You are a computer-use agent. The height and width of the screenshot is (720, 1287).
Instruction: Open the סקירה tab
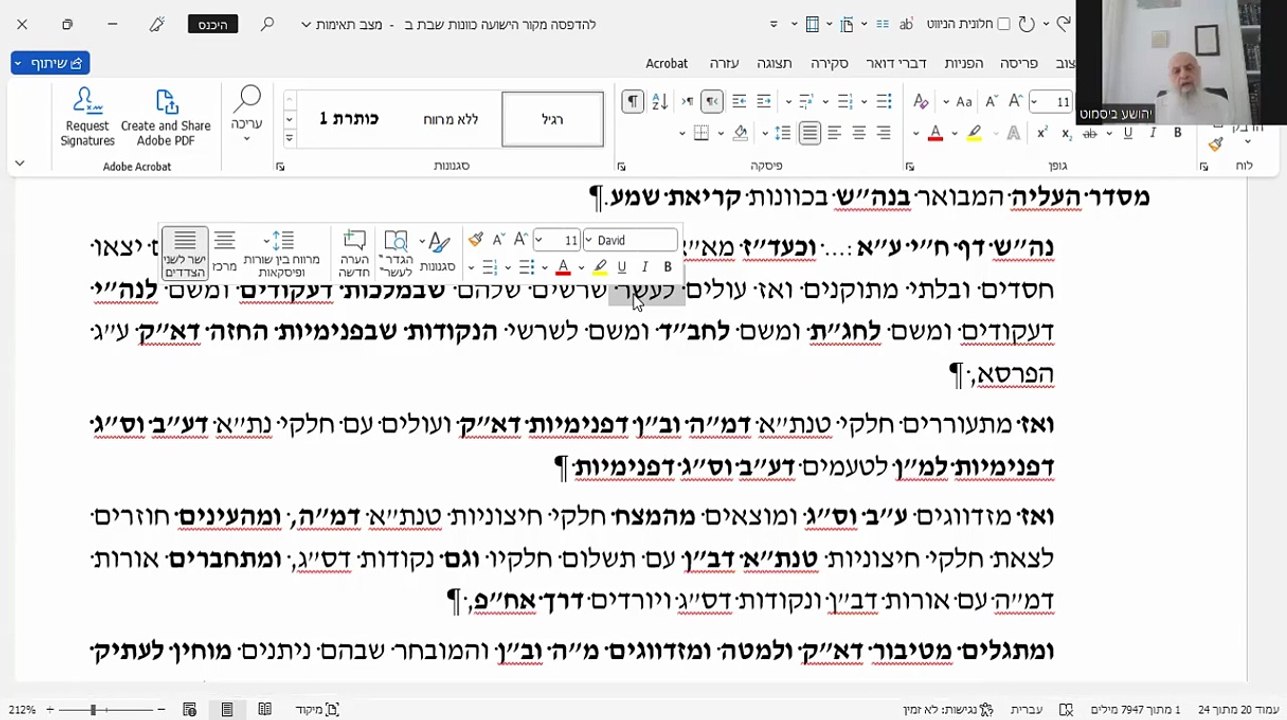coord(829,63)
